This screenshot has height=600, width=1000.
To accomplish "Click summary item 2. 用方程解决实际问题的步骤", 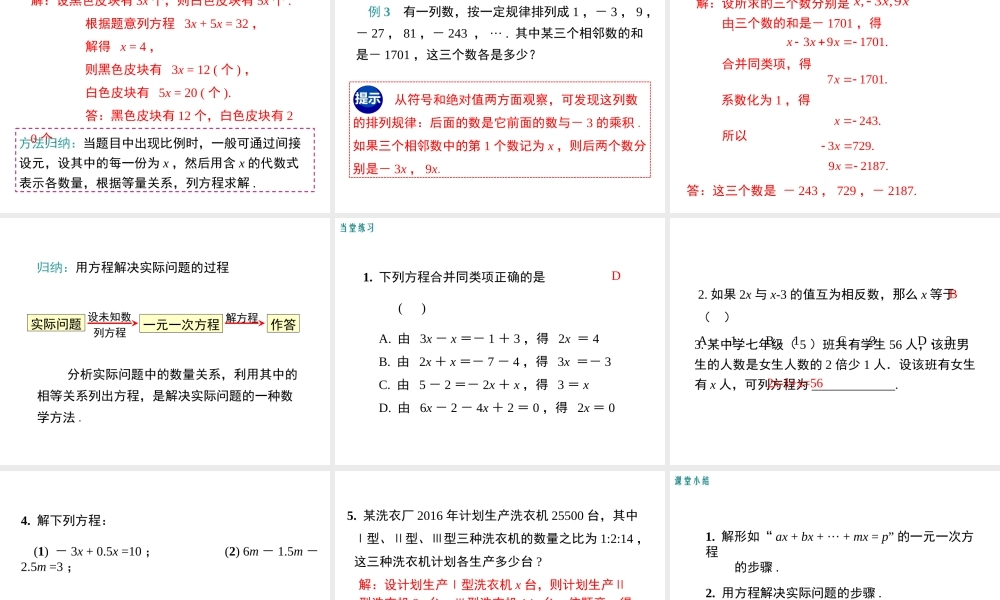I will [x=793, y=593].
